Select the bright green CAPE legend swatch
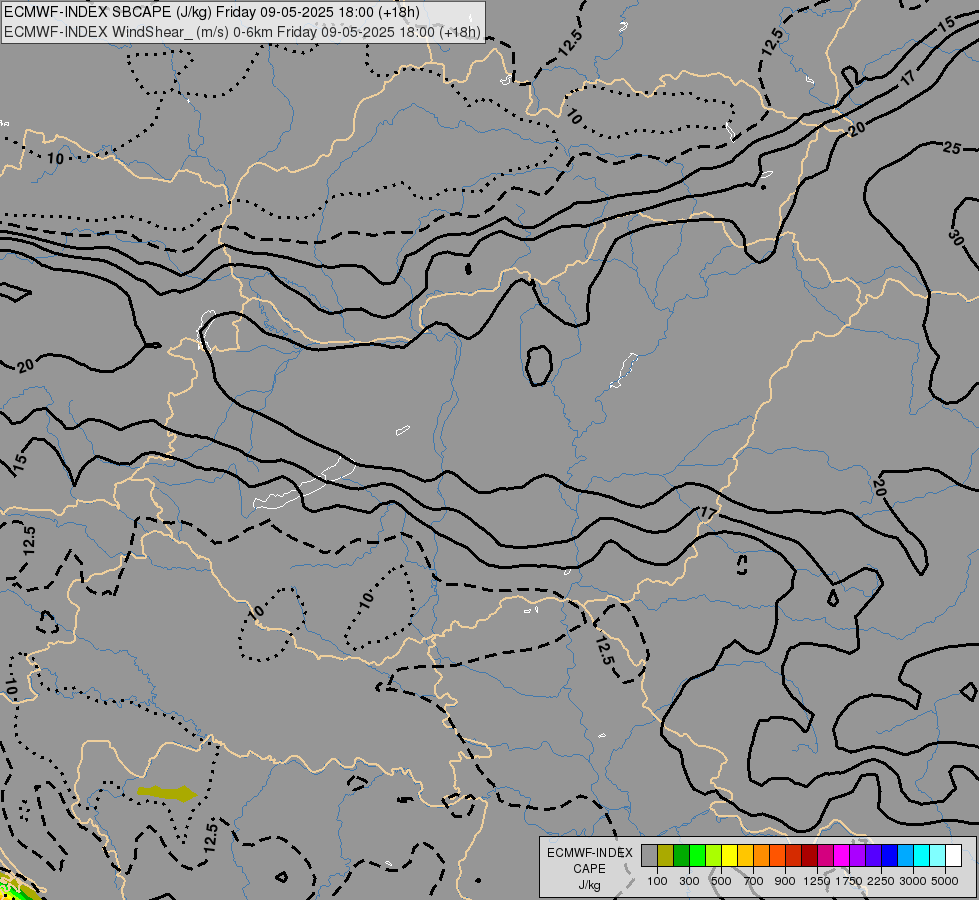This screenshot has height=900, width=979. pyautogui.click(x=697, y=856)
